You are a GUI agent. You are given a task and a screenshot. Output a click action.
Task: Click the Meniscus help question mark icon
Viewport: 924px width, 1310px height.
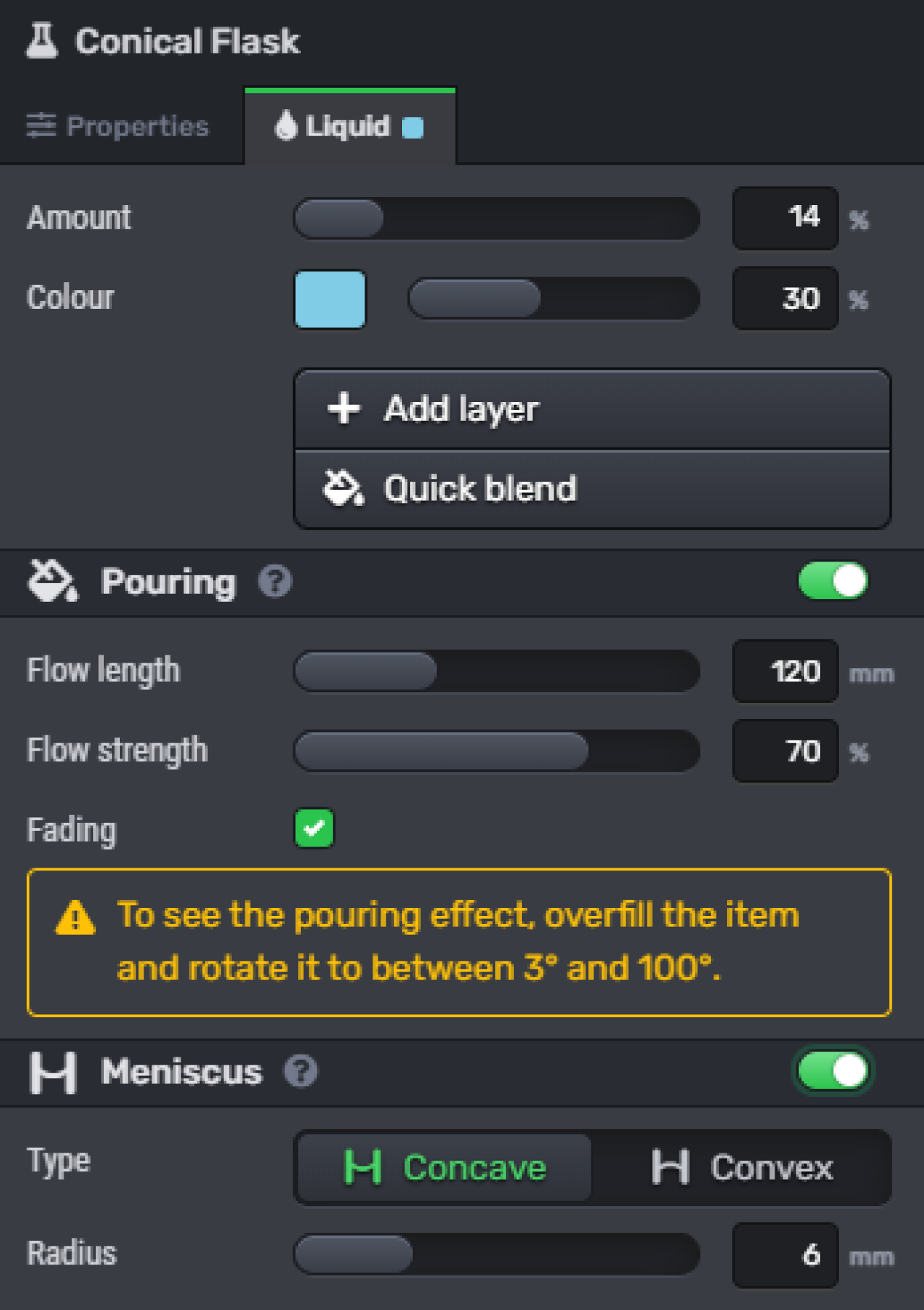300,1071
